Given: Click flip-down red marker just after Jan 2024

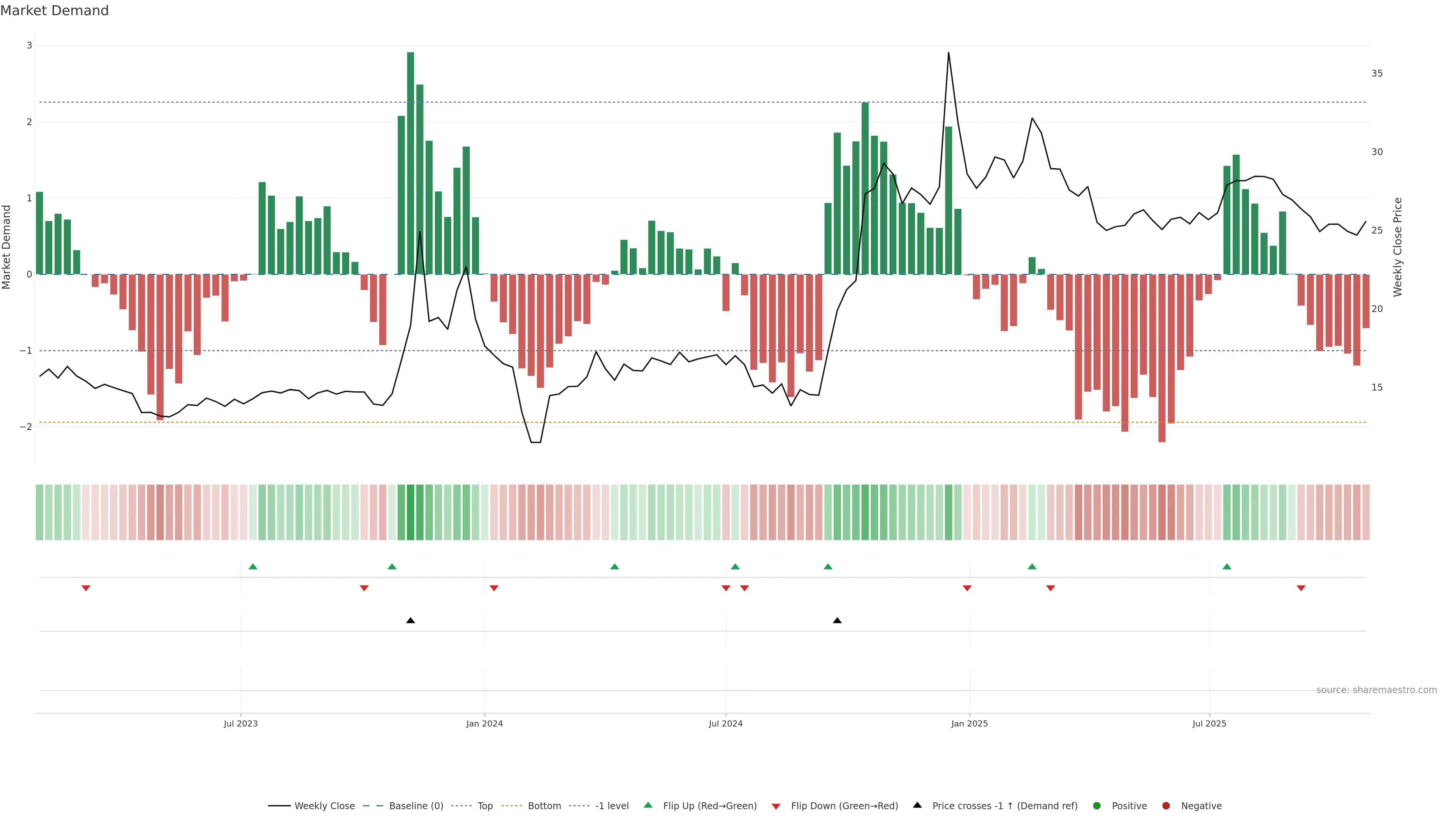Looking at the screenshot, I should coord(494,588).
